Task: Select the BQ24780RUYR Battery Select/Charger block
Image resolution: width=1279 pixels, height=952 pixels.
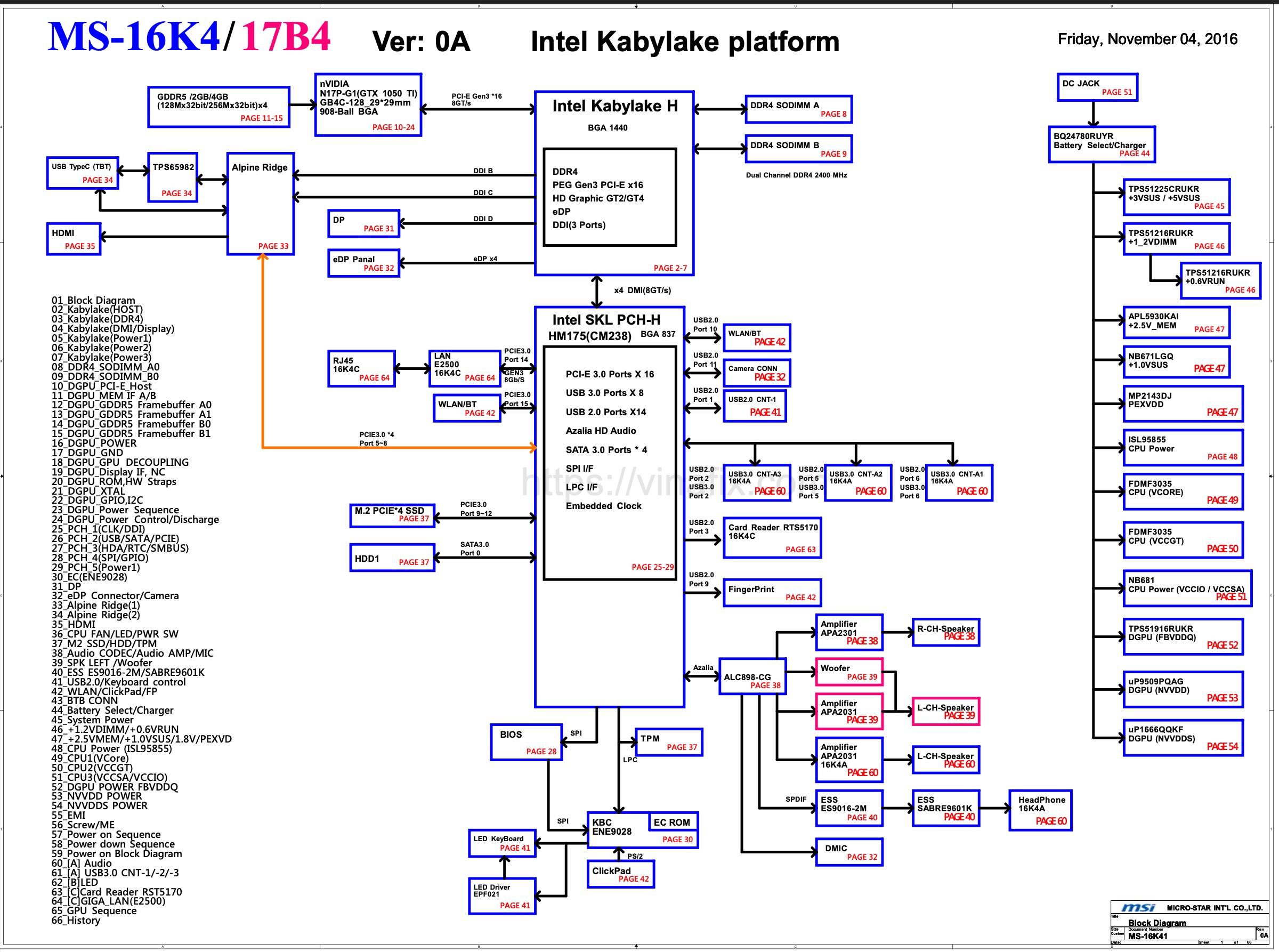Action: click(x=1102, y=144)
